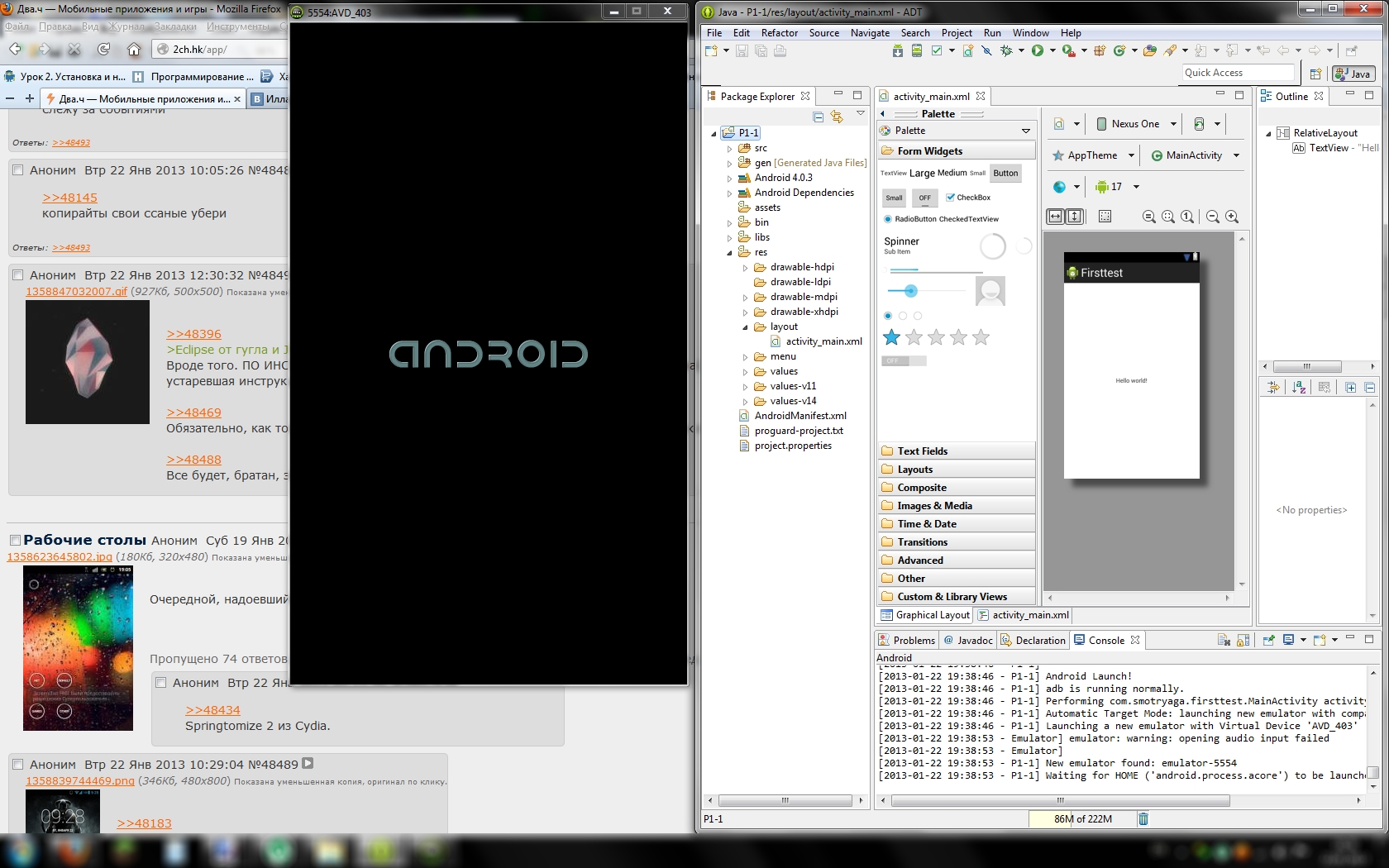This screenshot has width=1389, height=868.
Task: Open the Refactor menu in Eclipse
Action: pyautogui.click(x=780, y=33)
